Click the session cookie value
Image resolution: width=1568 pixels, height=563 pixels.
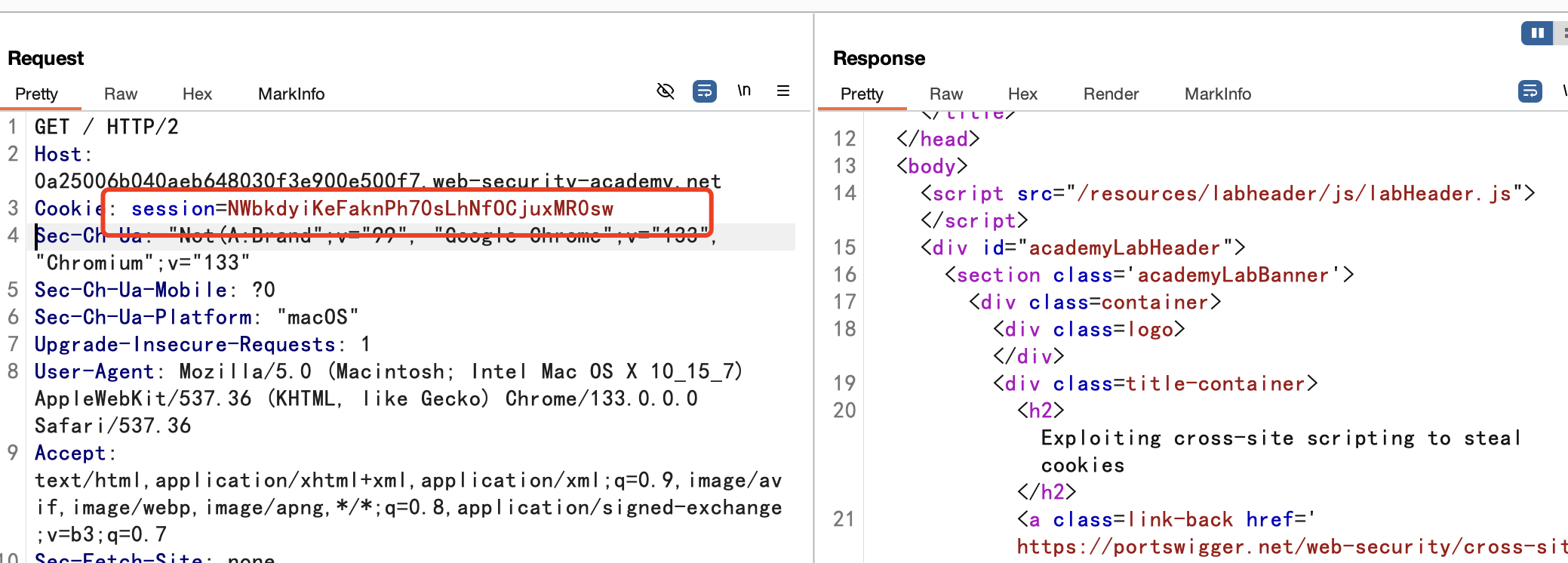420,208
